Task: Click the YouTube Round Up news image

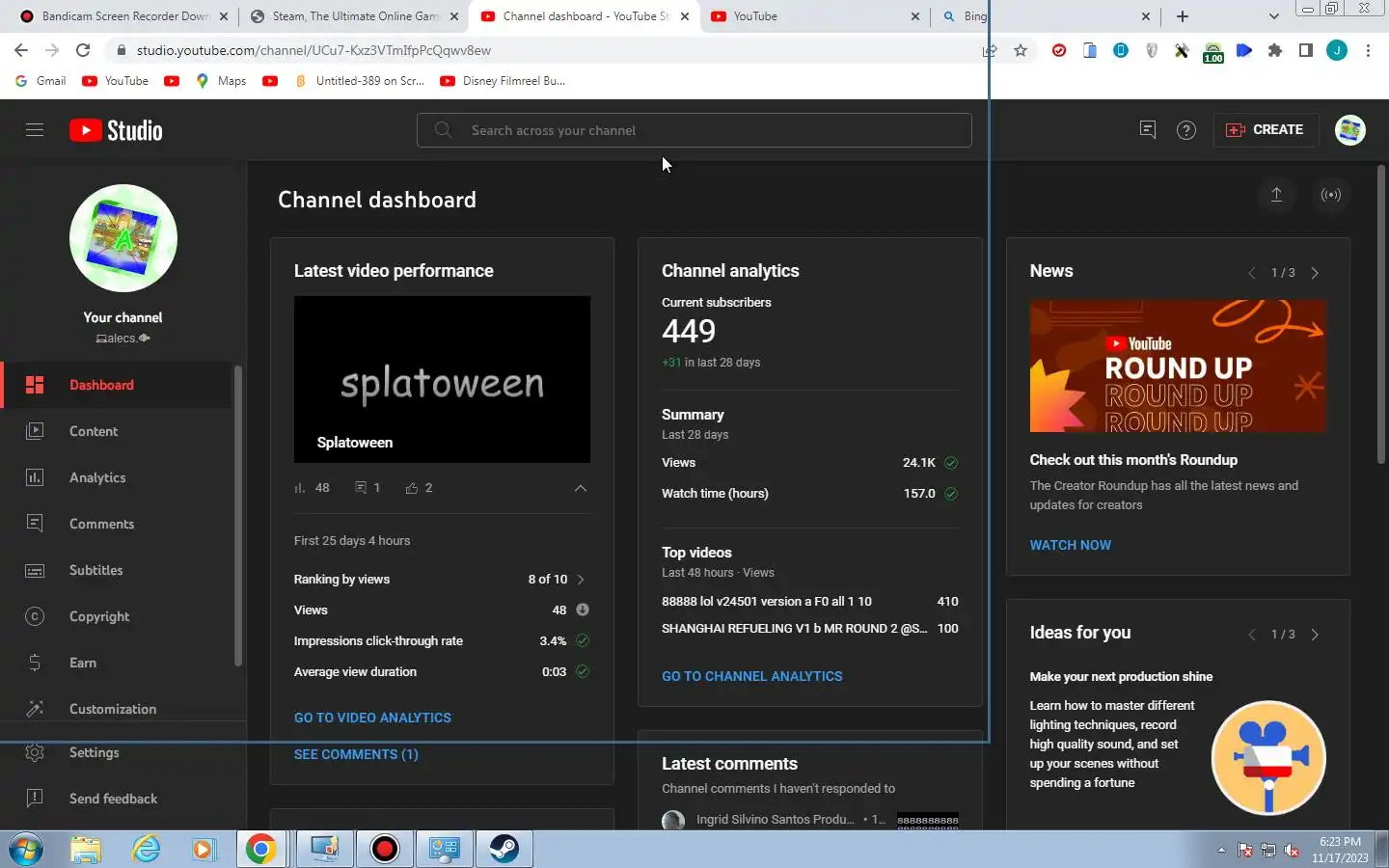Action: click(x=1178, y=366)
